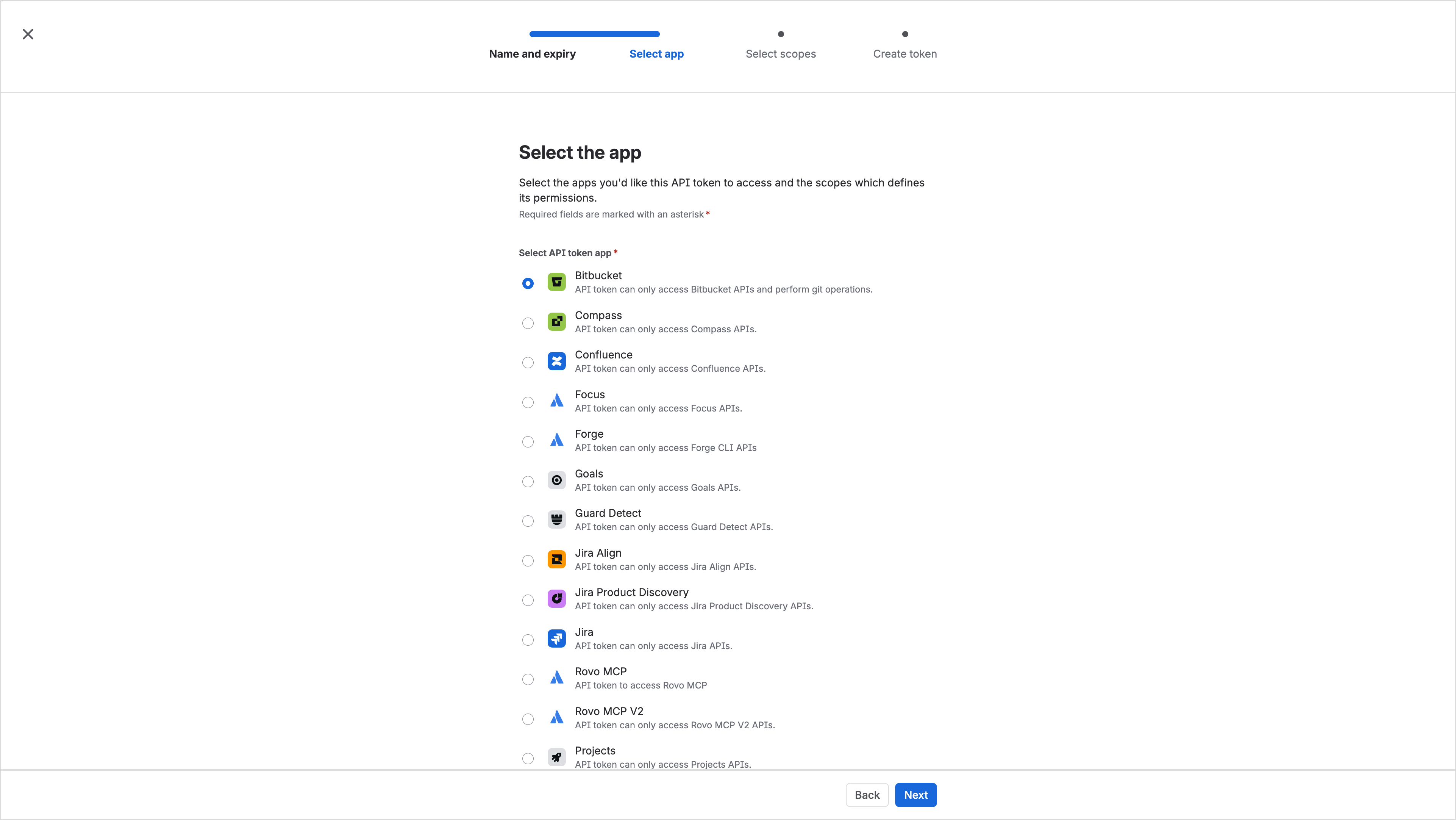Click the Focus option label
The width and height of the screenshot is (1456, 820).
tap(589, 394)
